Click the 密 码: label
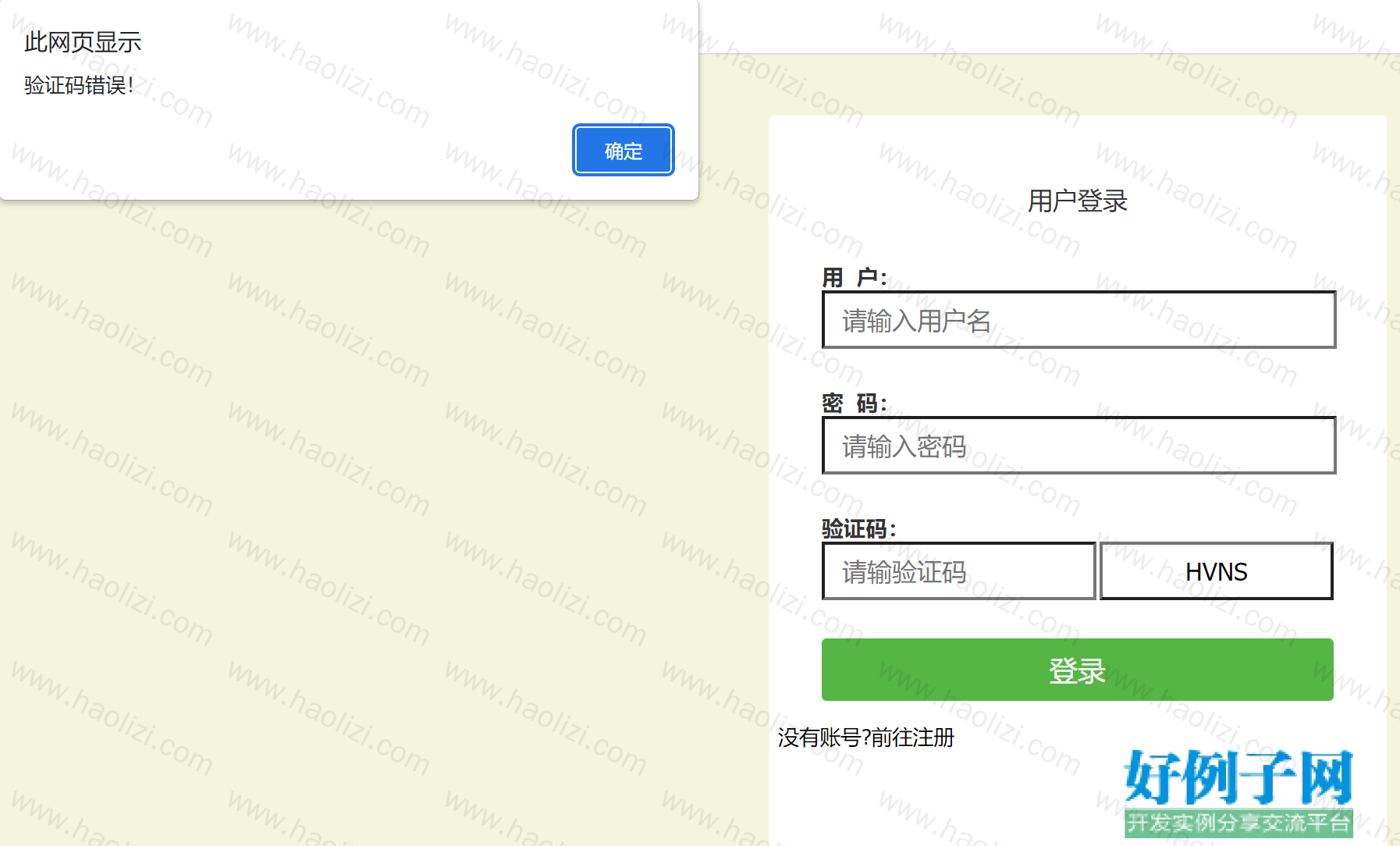The image size is (1400, 846). (855, 403)
